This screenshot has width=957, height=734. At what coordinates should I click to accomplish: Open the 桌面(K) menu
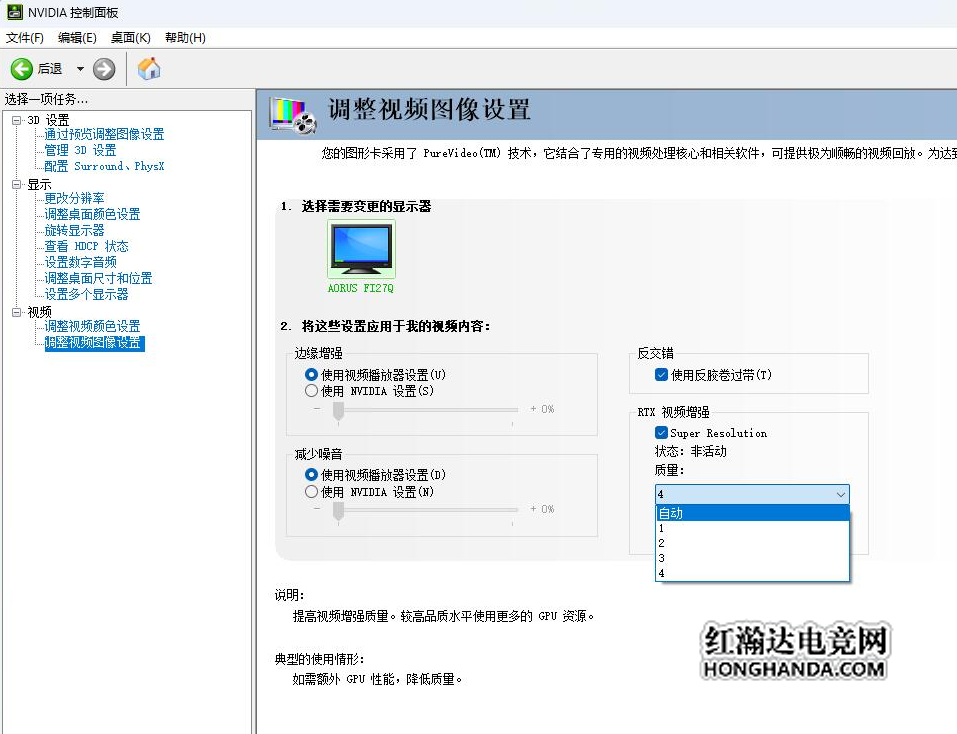130,38
